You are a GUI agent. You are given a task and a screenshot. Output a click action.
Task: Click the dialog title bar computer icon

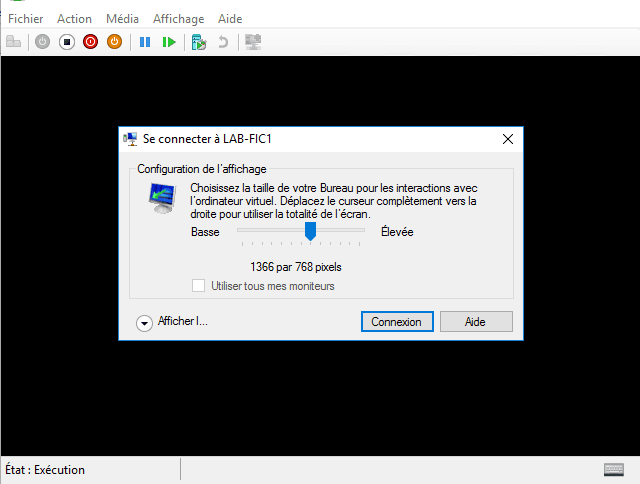(x=130, y=139)
